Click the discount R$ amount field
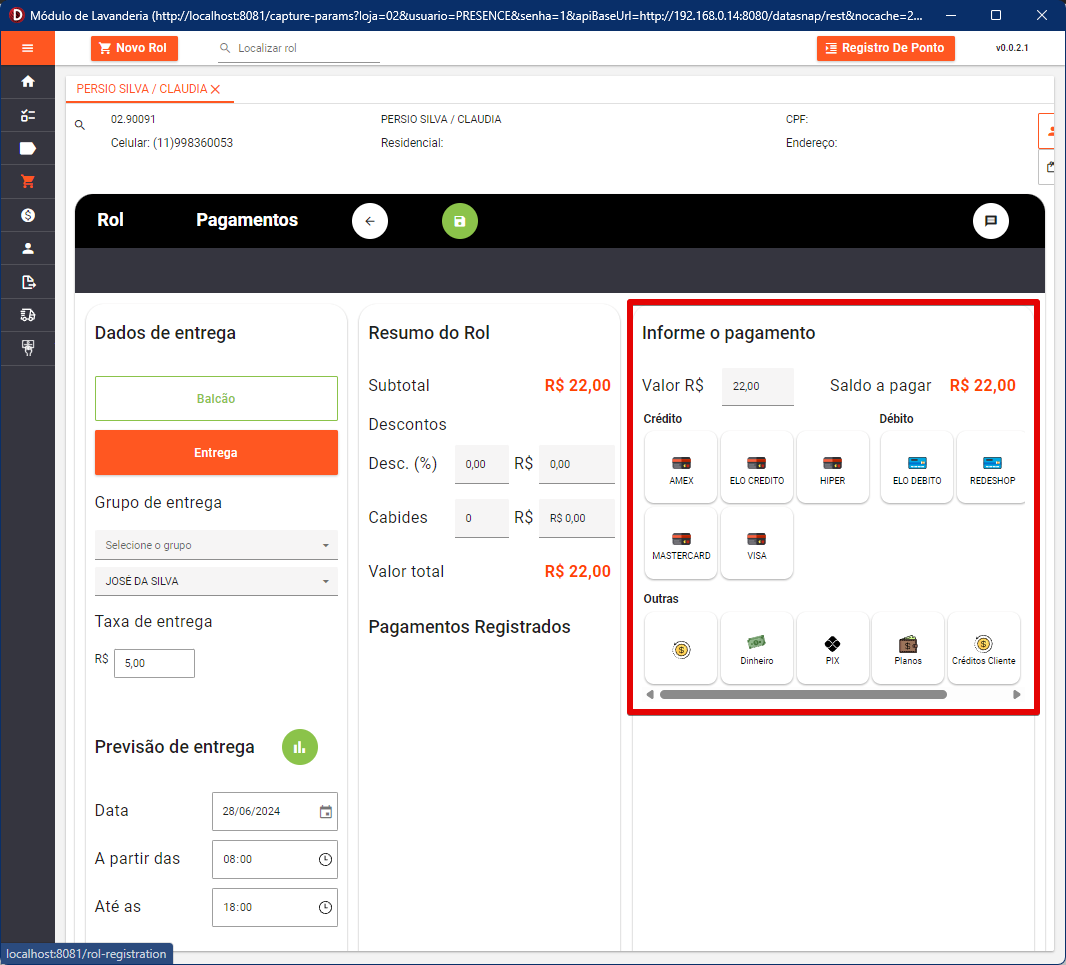 click(x=577, y=464)
